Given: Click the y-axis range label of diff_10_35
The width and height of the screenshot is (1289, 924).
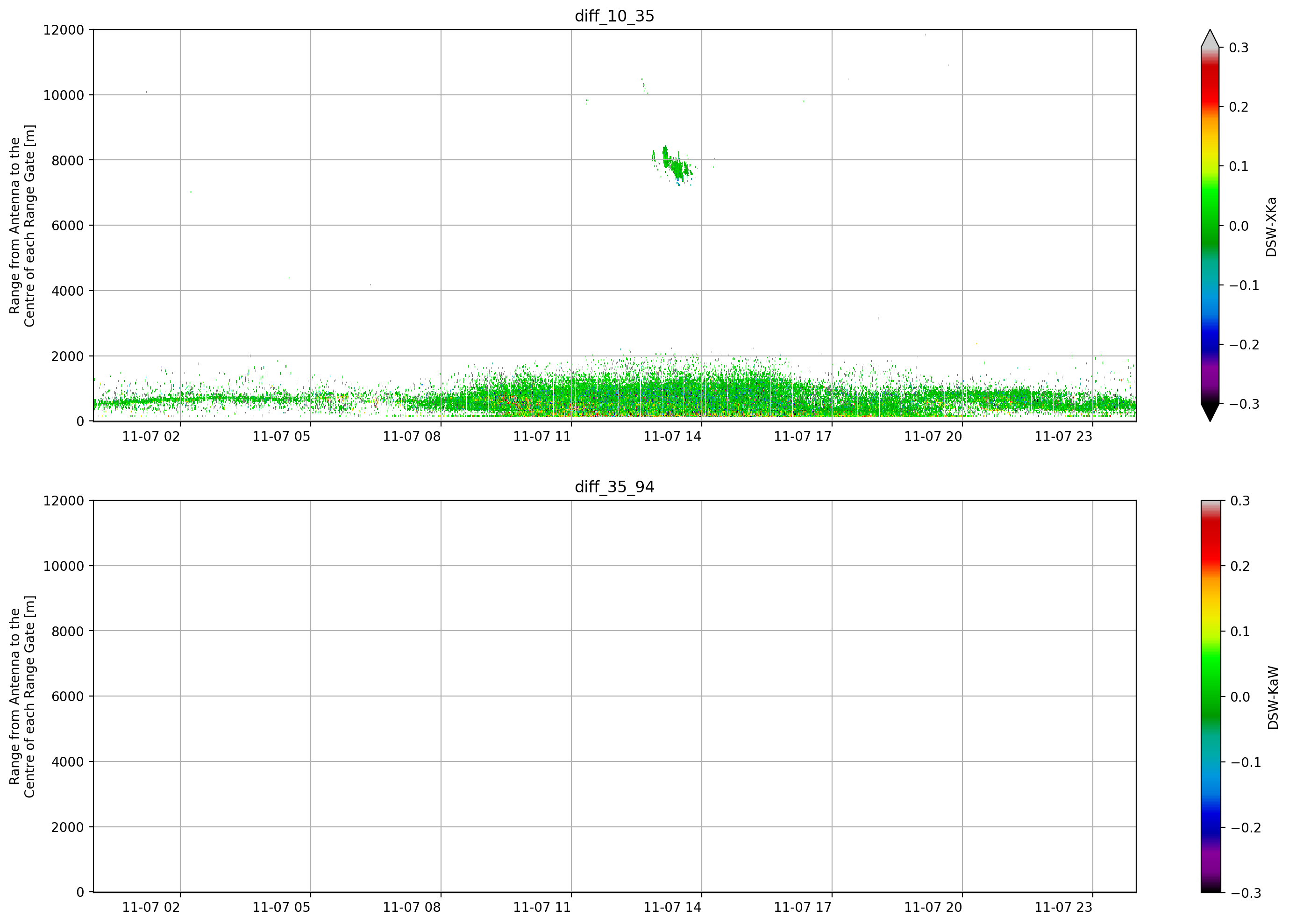Looking at the screenshot, I should (22, 226).
